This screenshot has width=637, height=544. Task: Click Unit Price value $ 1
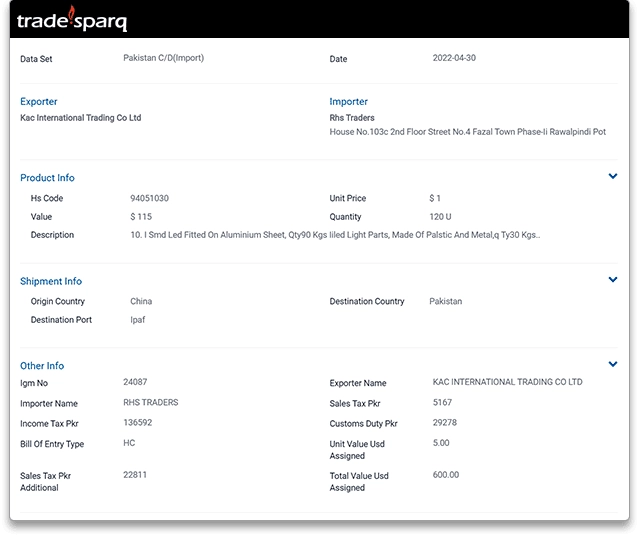tap(434, 198)
